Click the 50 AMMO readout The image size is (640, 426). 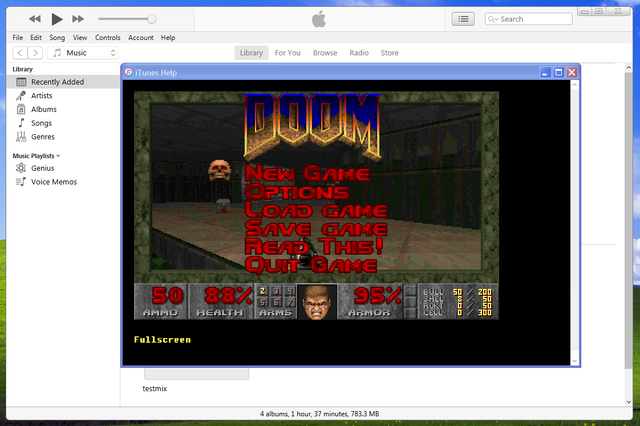tap(160, 302)
